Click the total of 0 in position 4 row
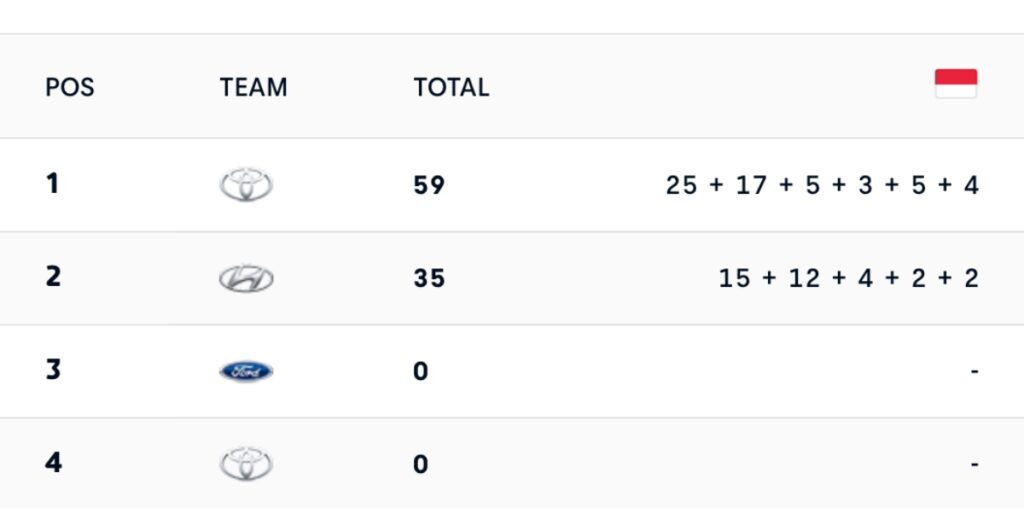 coord(421,464)
